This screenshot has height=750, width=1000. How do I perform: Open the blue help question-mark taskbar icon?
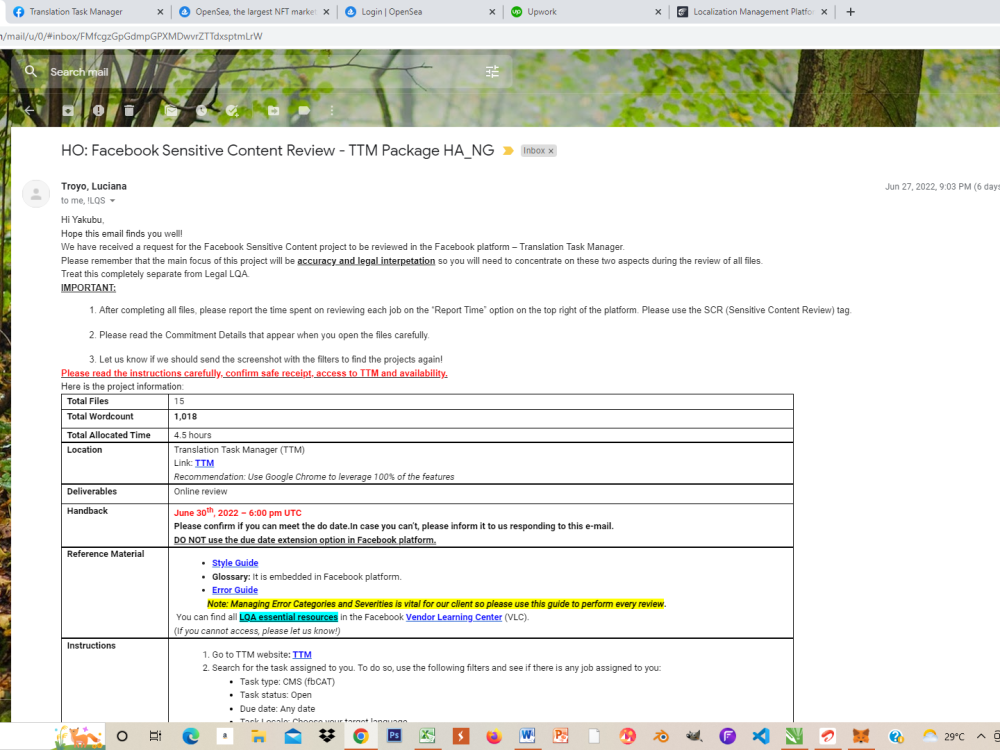click(895, 737)
